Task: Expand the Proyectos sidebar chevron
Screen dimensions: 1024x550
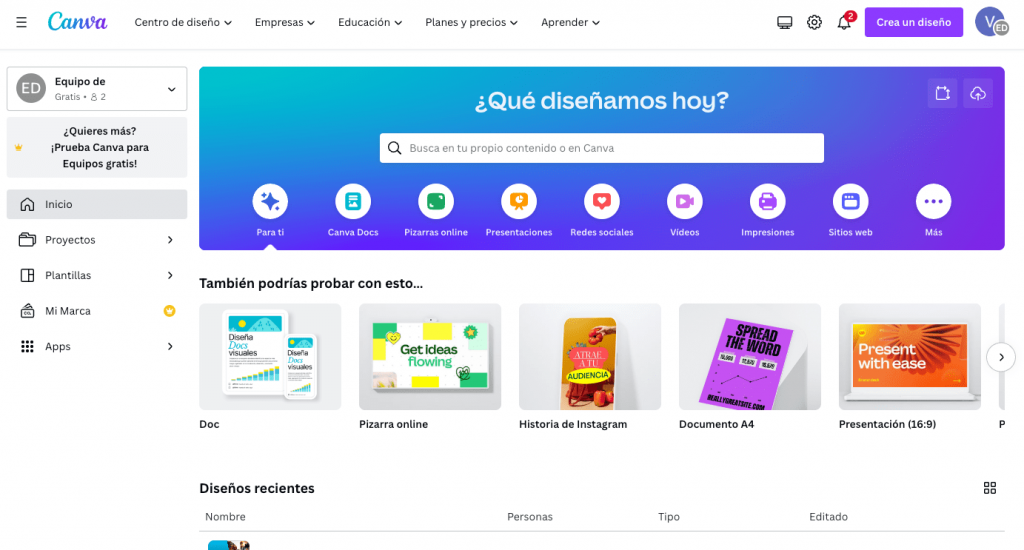Action: pyautogui.click(x=170, y=240)
